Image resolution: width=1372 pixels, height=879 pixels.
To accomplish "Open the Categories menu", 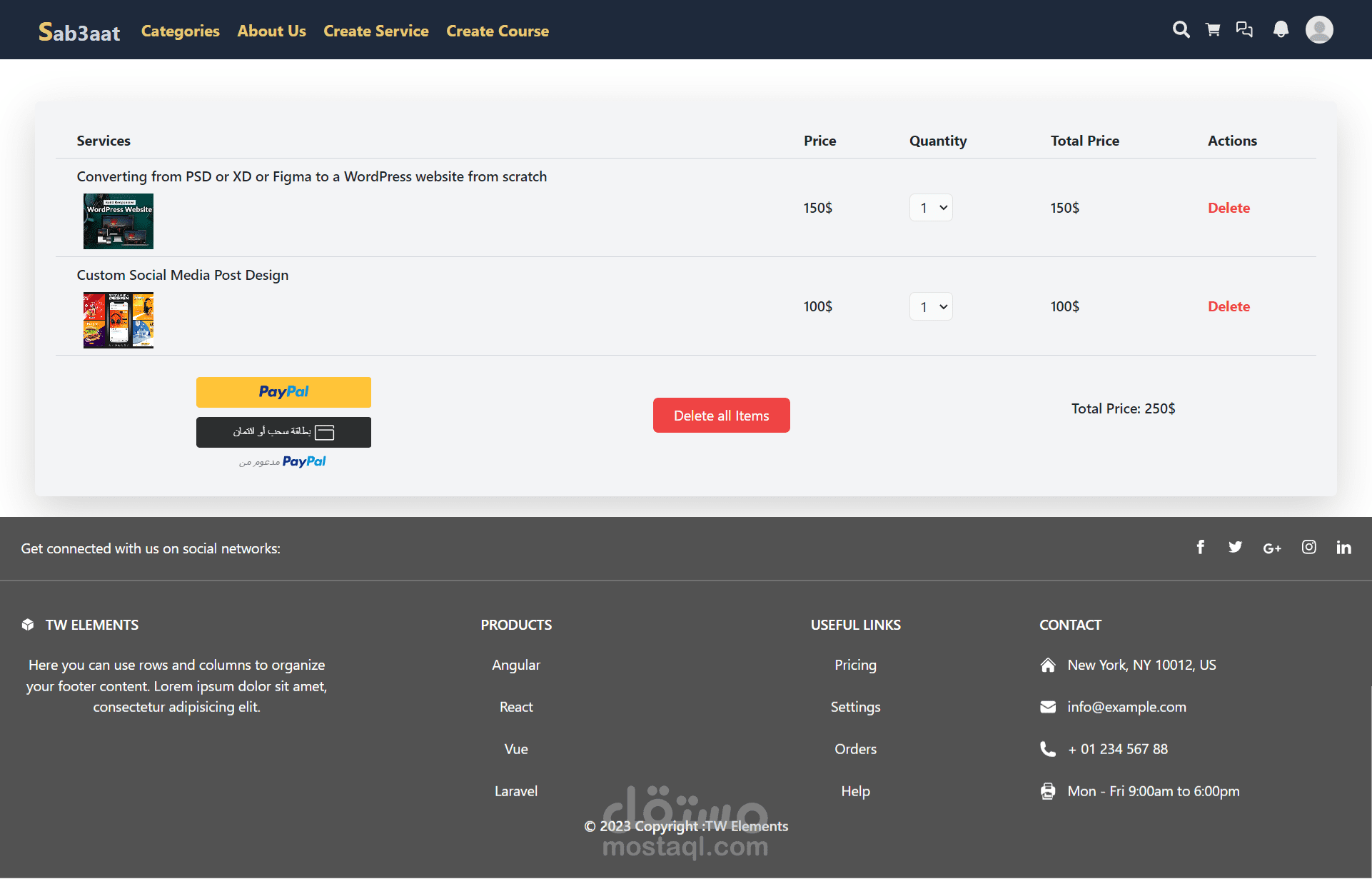I will [180, 31].
